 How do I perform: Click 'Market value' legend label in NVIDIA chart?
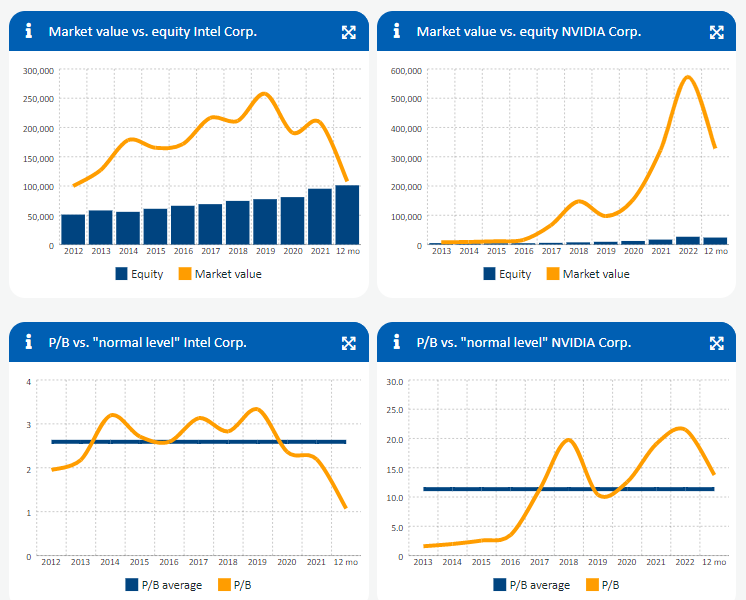pyautogui.click(x=596, y=274)
